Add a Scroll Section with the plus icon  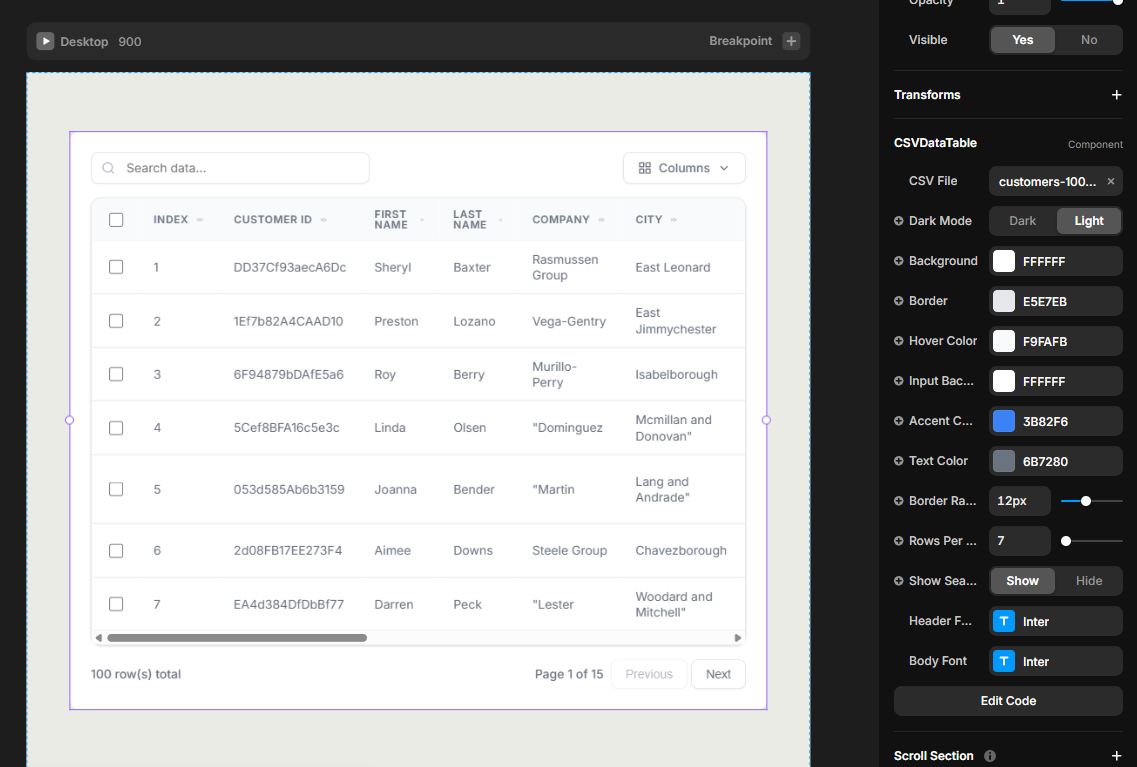coord(1116,756)
